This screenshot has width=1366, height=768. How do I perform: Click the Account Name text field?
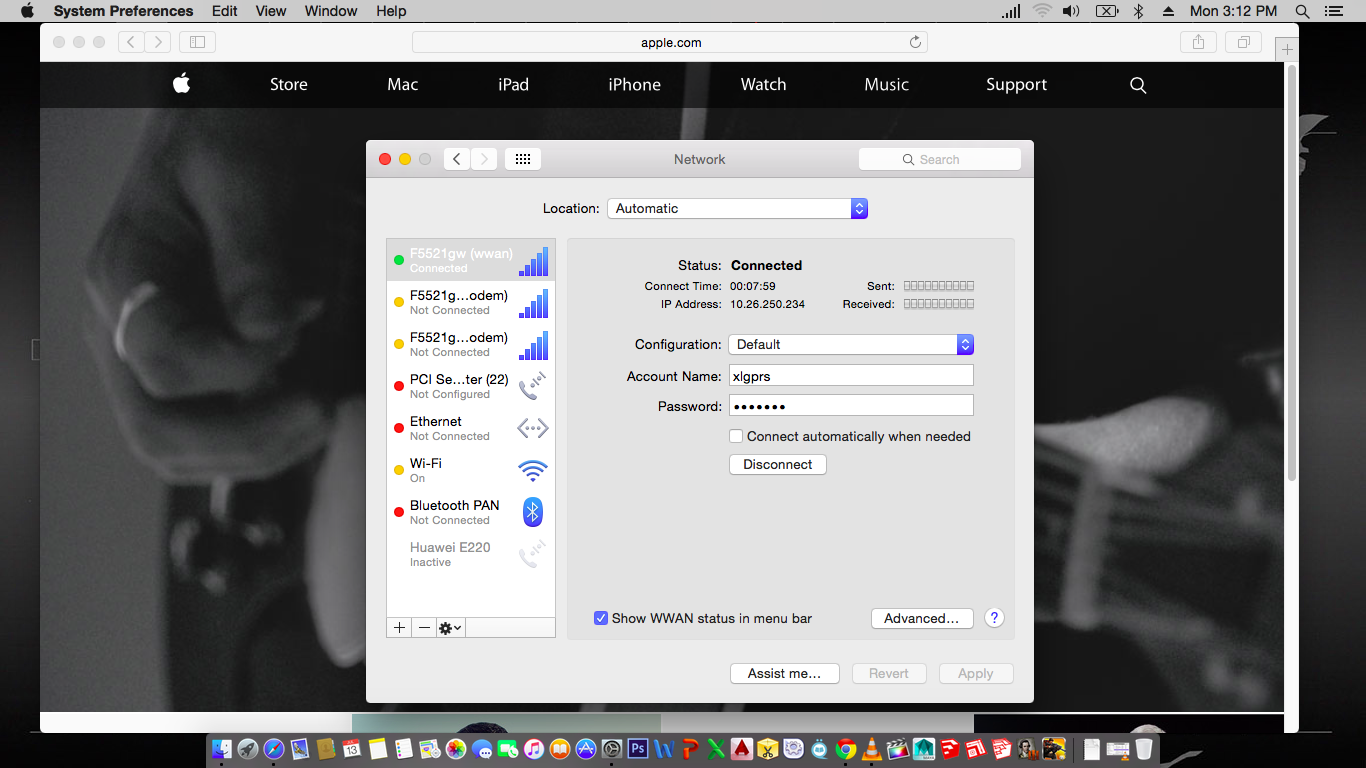(x=850, y=376)
